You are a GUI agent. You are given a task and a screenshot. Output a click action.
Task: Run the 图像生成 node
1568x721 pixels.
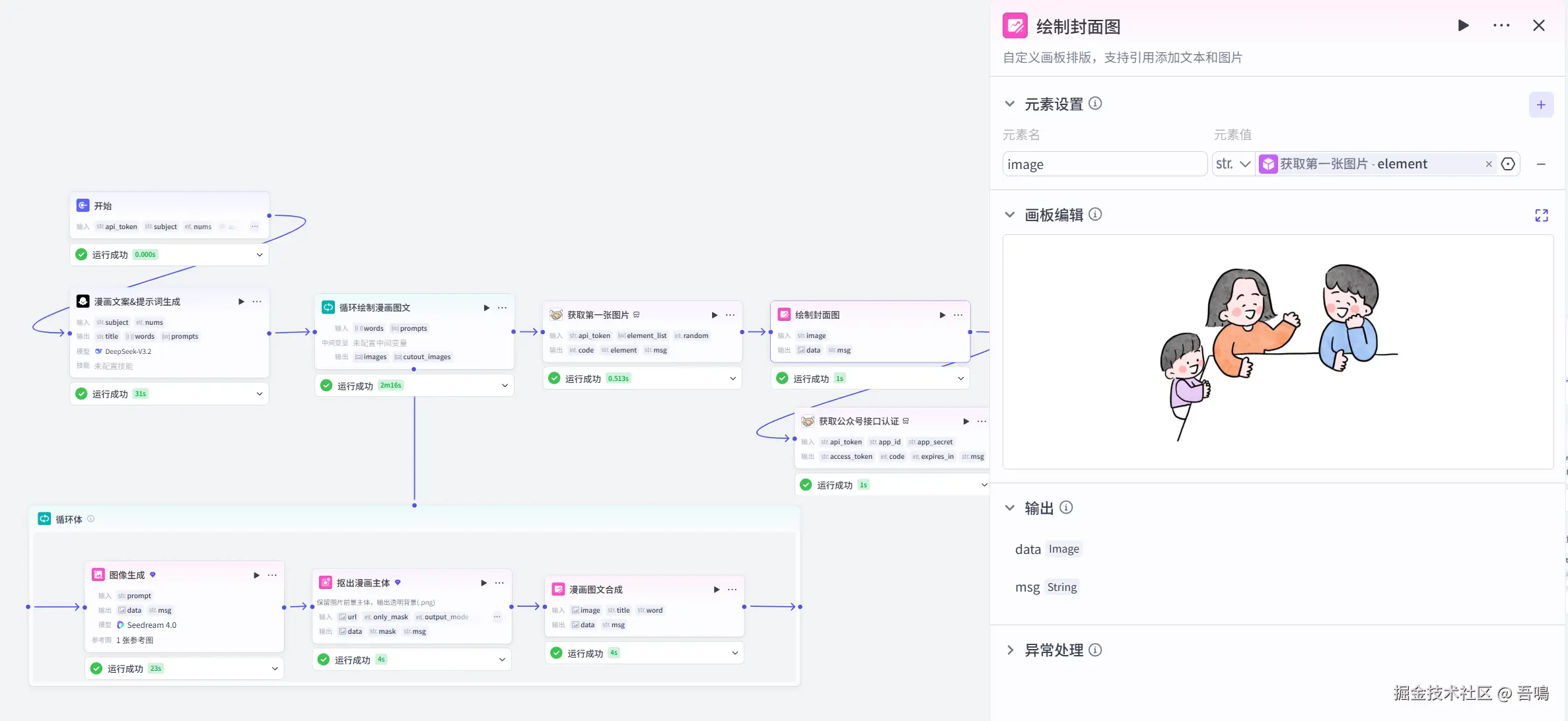256,575
